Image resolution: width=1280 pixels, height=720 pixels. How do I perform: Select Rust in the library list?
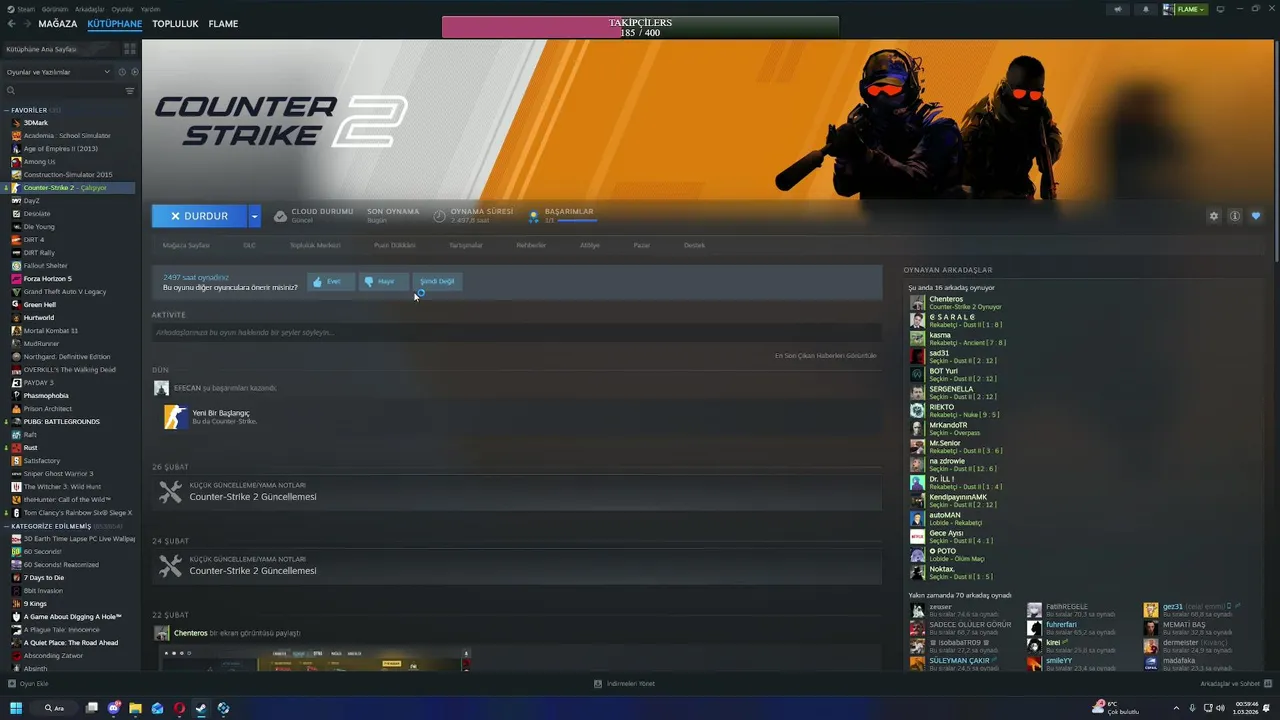point(31,448)
